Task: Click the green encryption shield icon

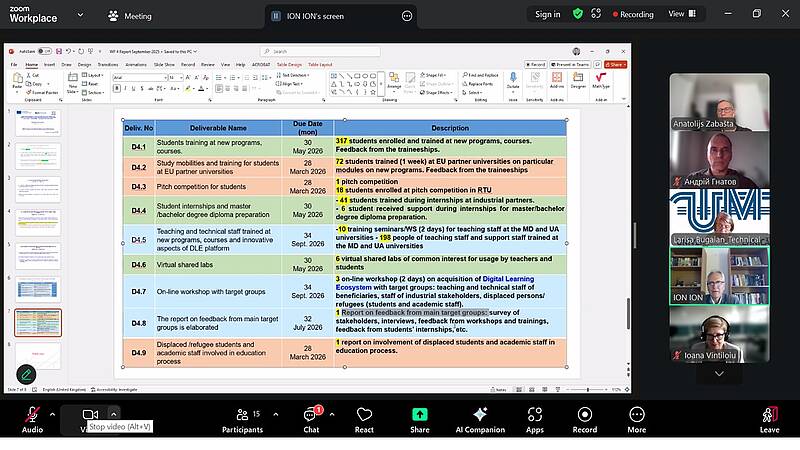Action: [578, 14]
